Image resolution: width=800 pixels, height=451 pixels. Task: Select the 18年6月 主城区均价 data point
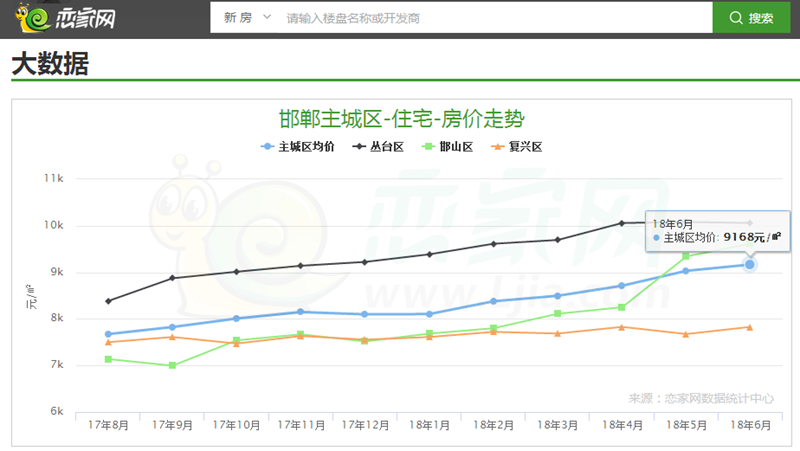(749, 264)
